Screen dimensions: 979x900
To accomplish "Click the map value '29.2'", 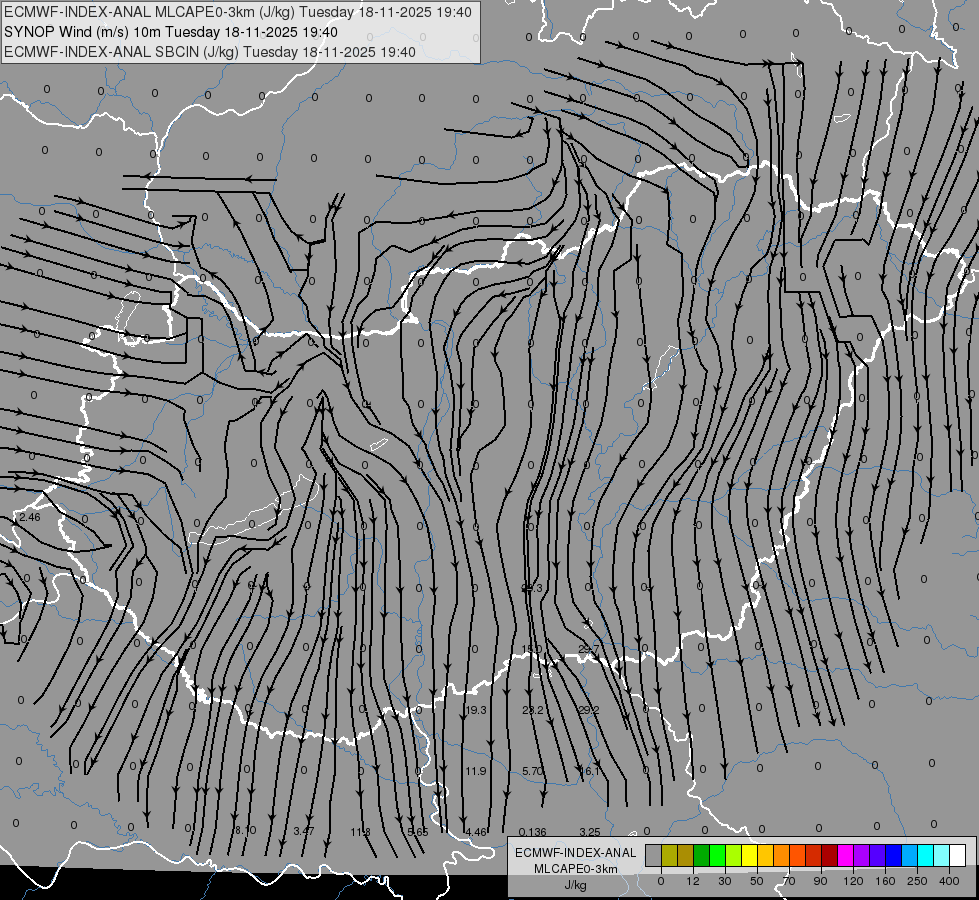I will (589, 710).
